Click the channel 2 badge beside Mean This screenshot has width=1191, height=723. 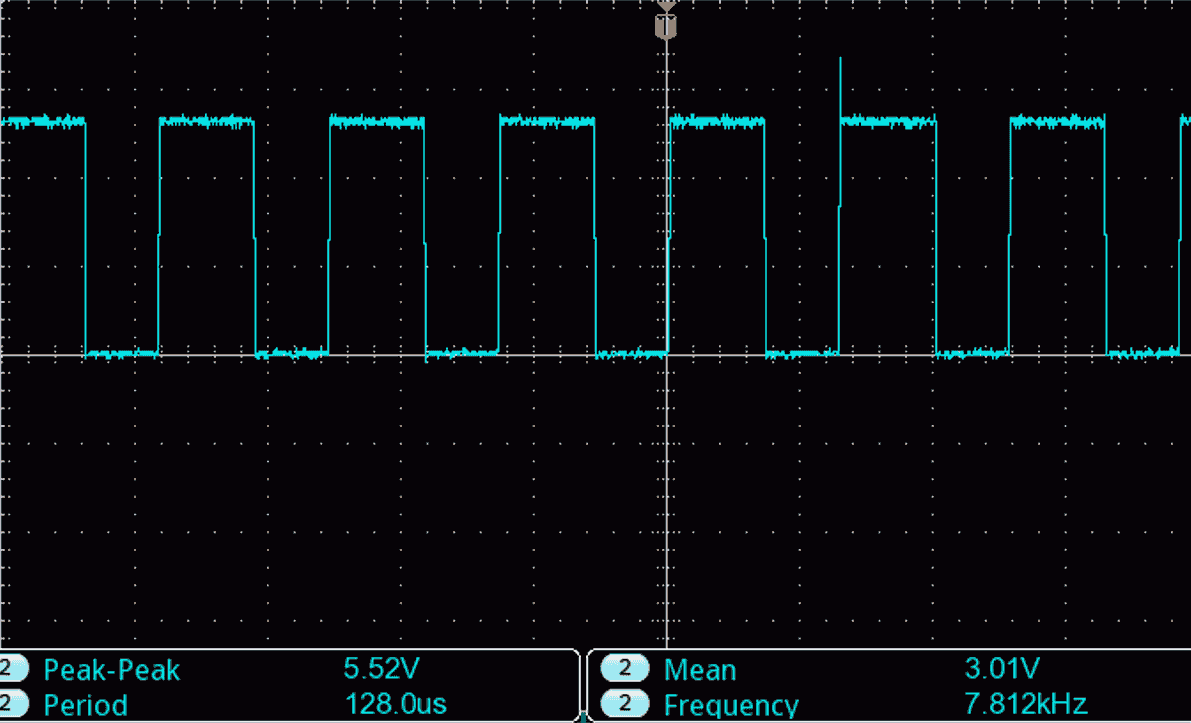coord(625,669)
